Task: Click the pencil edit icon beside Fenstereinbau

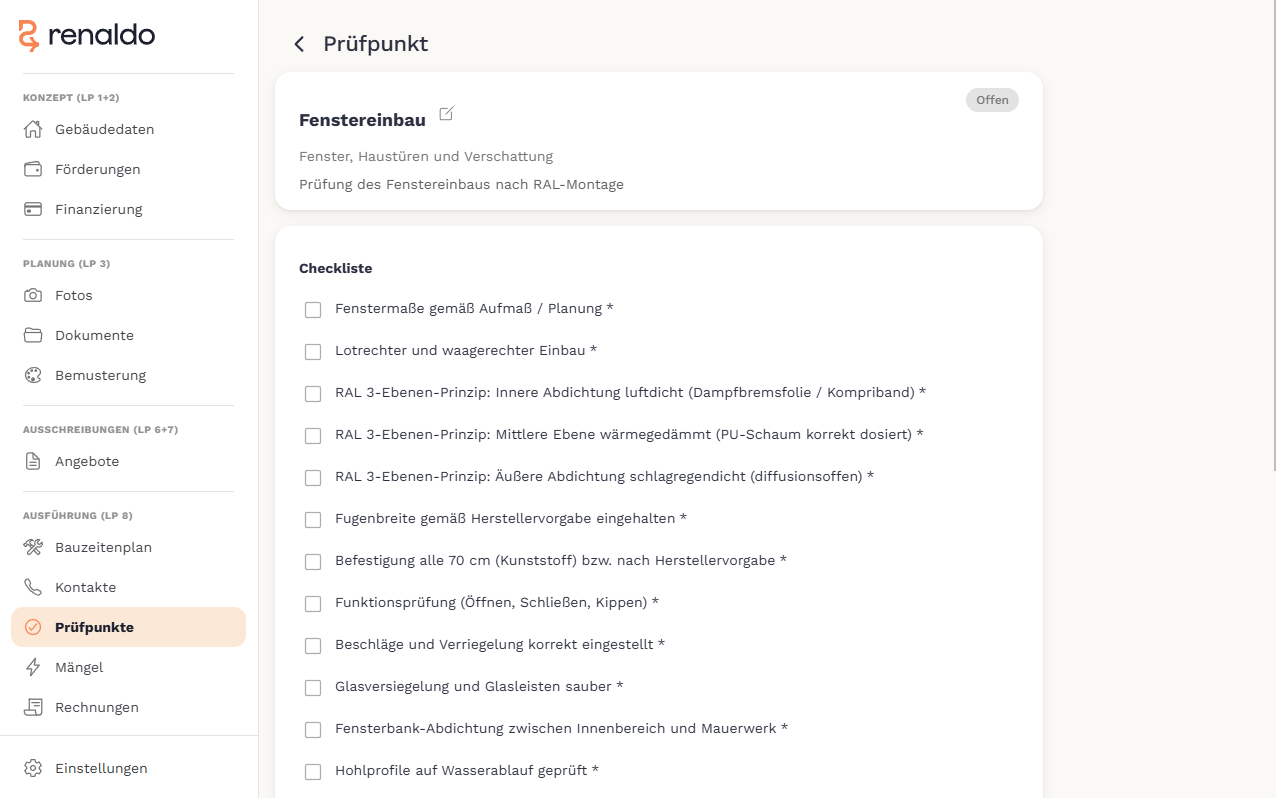Action: click(446, 114)
